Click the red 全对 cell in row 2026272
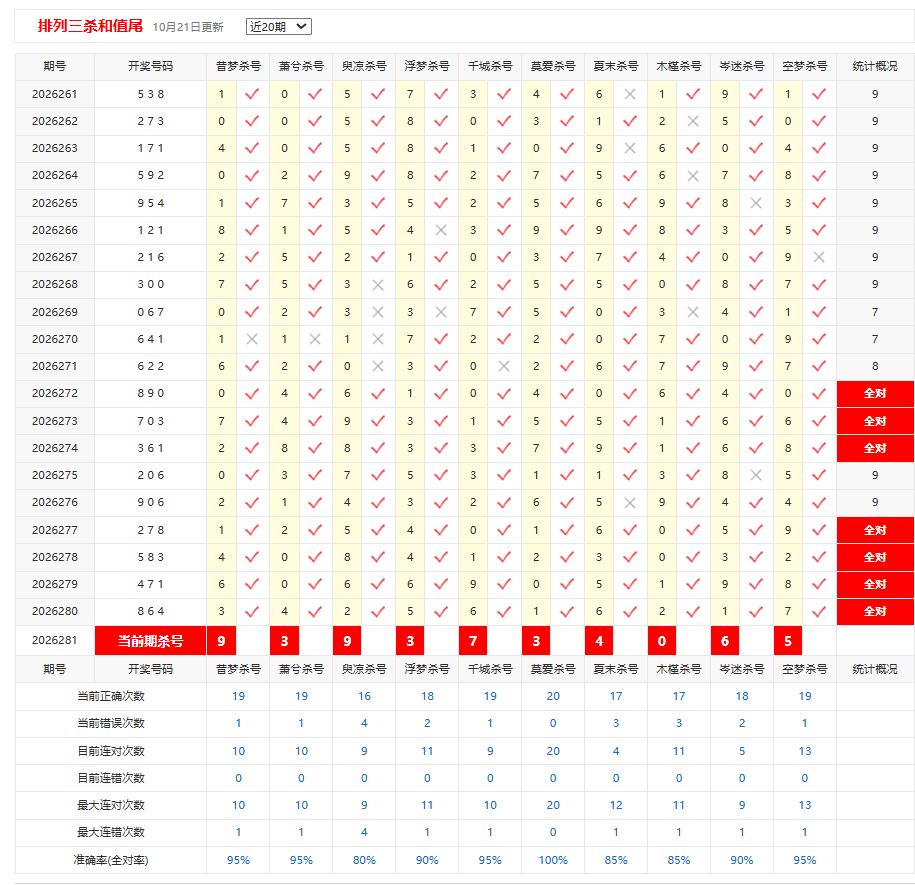Image resolution: width=915 pixels, height=885 pixels. click(x=875, y=394)
